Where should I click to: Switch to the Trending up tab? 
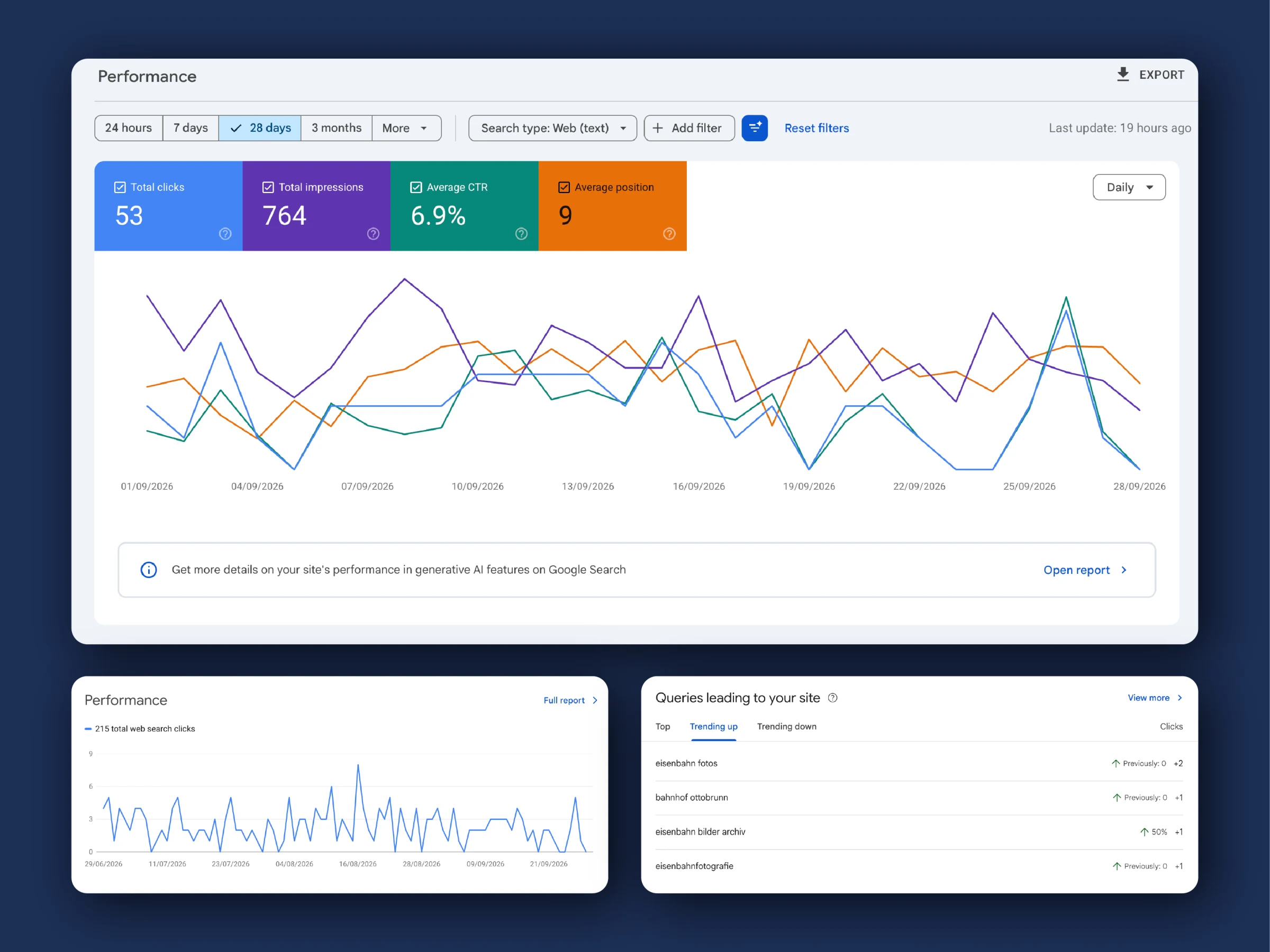pyautogui.click(x=714, y=727)
